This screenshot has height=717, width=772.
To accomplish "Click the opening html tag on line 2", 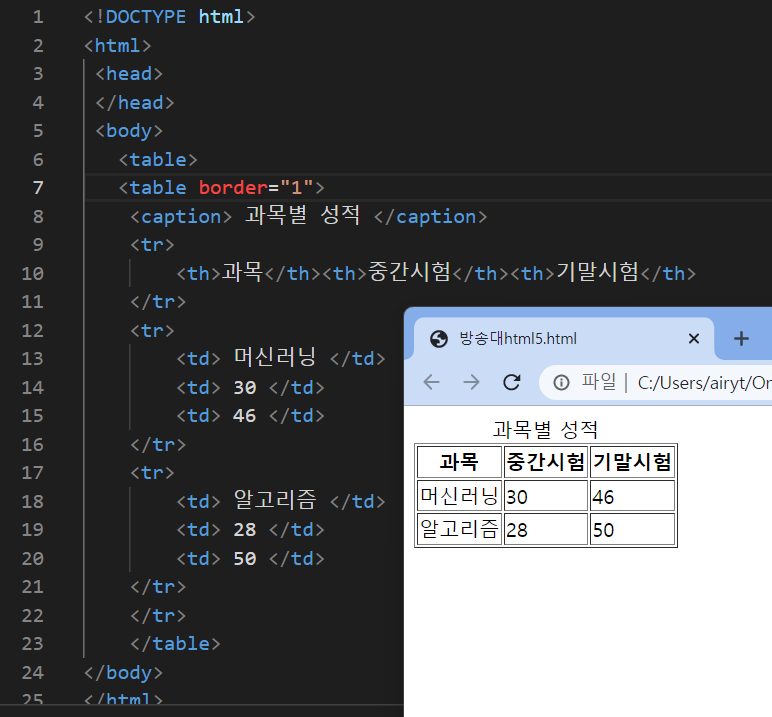I will 117,46.
